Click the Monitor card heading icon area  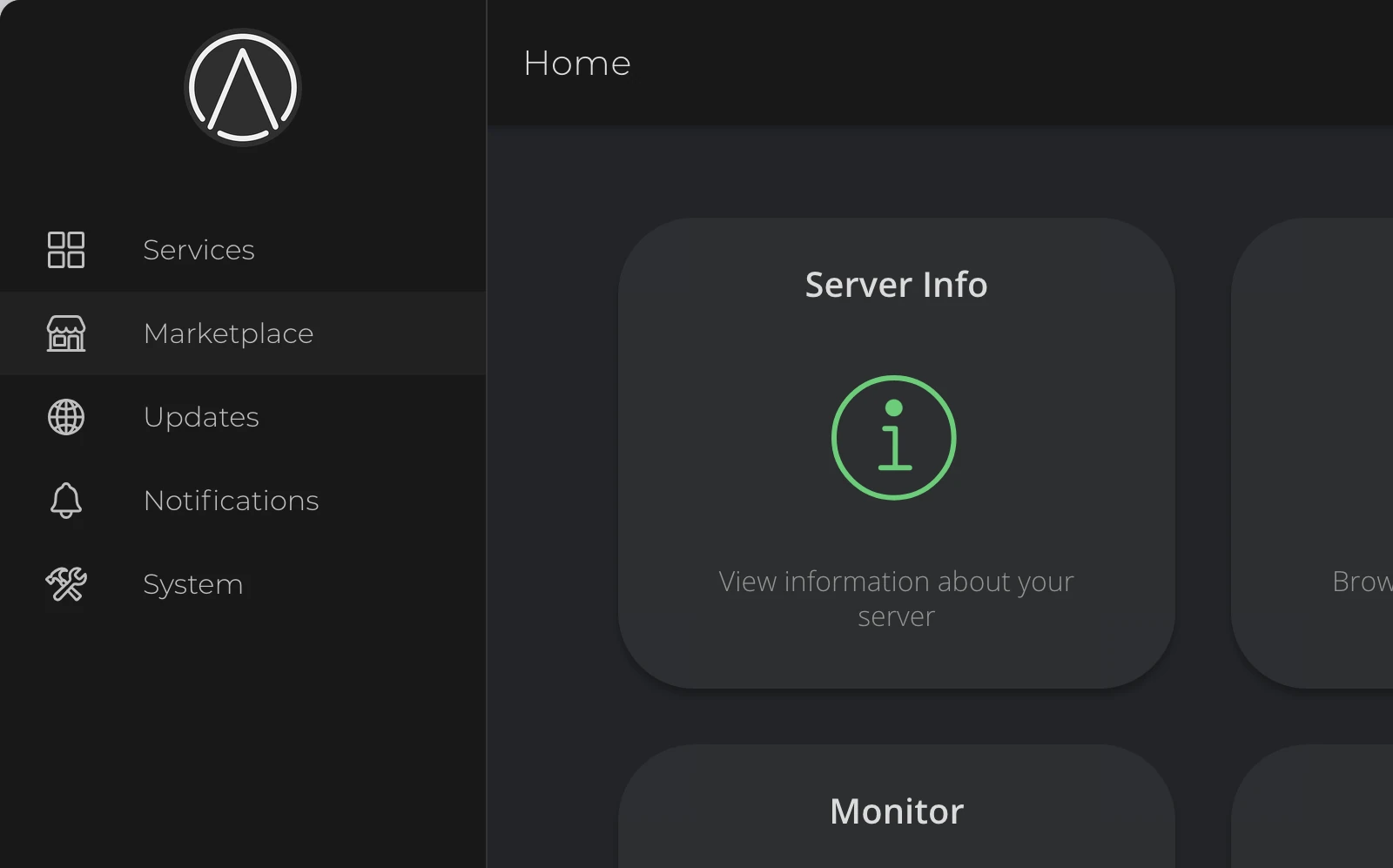click(x=896, y=811)
